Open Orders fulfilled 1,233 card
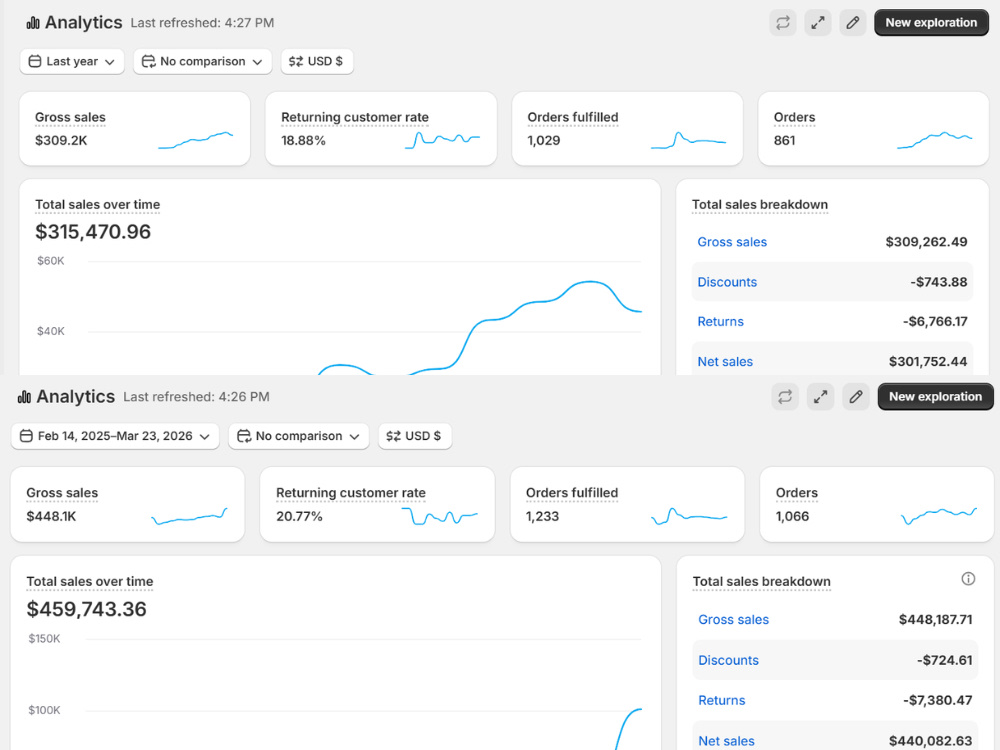 pos(628,504)
